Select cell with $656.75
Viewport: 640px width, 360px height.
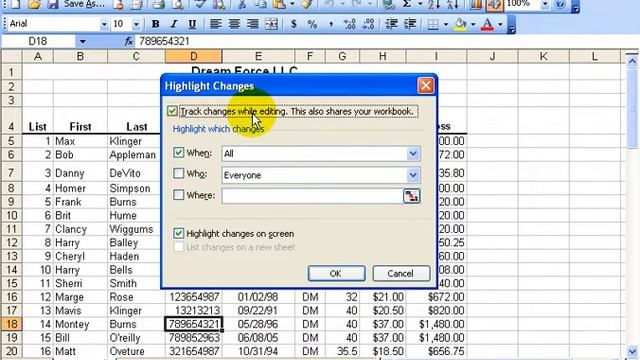coord(436,351)
